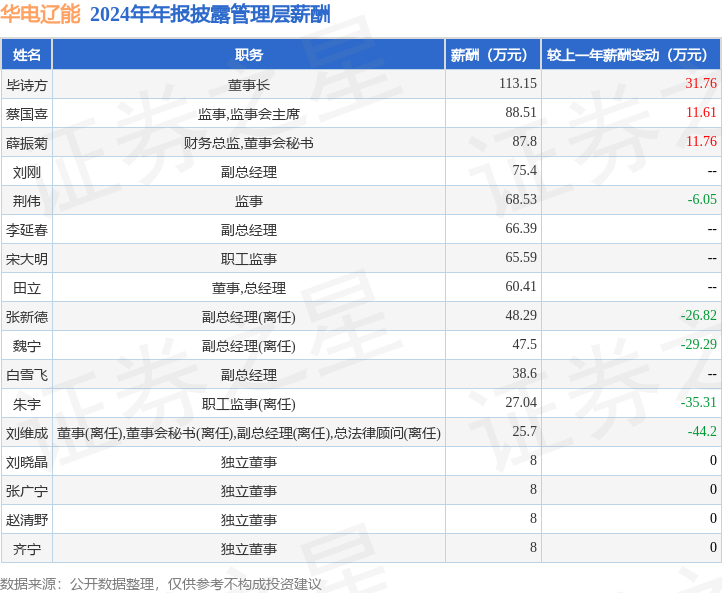The width and height of the screenshot is (722, 593).
Task: Select the name cell 魏宁
Action: (27, 346)
